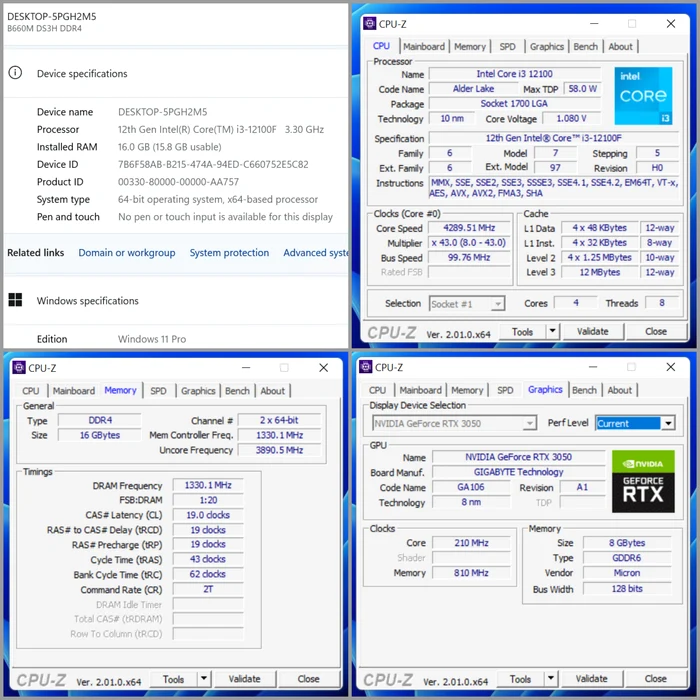This screenshot has width=700, height=700.
Task: Click the Core Speed value field
Action: (463, 228)
